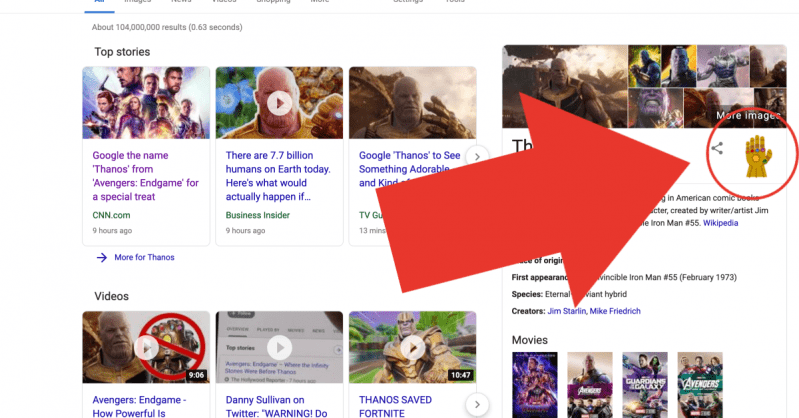799x418 pixels.
Task: Click the share icon in knowledge panel
Action: point(717,148)
